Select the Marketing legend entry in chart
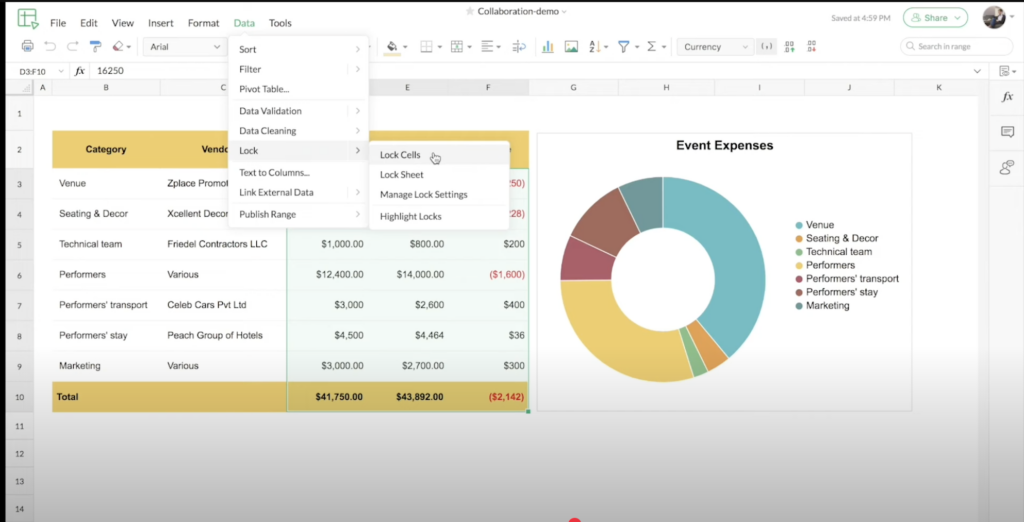Image resolution: width=1024 pixels, height=522 pixels. (x=822, y=305)
